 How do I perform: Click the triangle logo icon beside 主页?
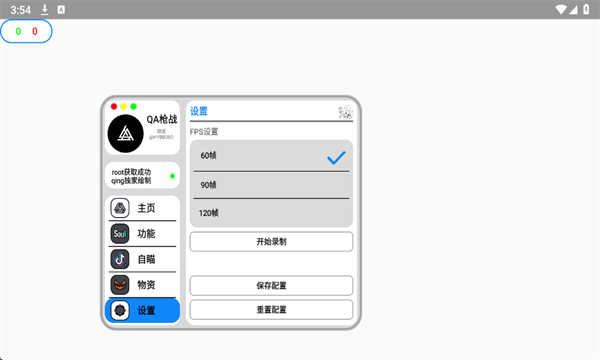pos(120,208)
